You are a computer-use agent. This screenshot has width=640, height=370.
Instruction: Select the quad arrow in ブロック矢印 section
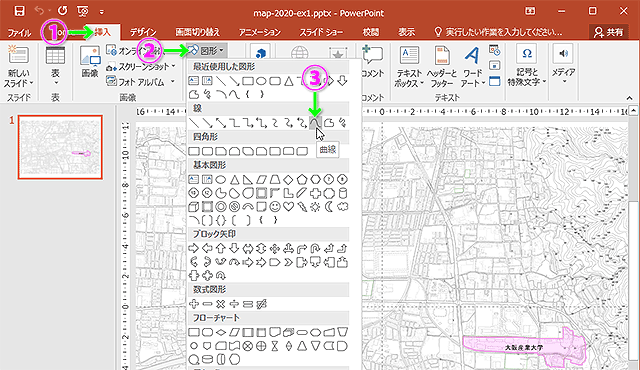pyautogui.click(x=275, y=248)
